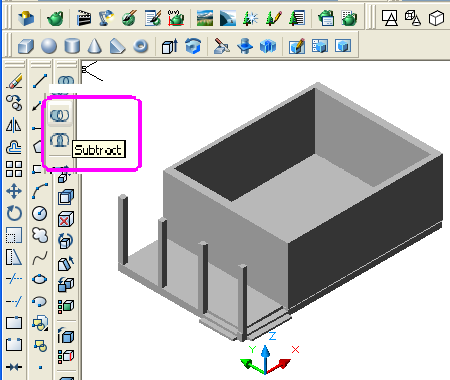Click the Setup Drawing icon

click(x=297, y=46)
